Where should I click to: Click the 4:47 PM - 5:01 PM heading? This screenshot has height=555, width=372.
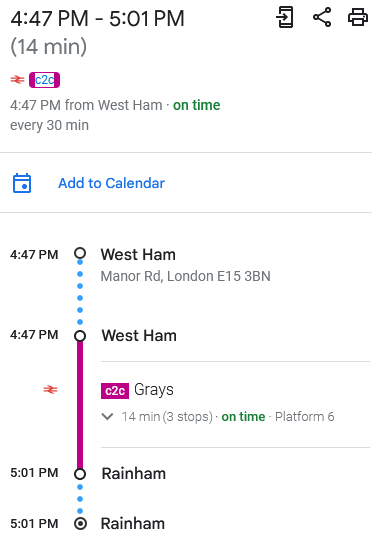(97, 18)
